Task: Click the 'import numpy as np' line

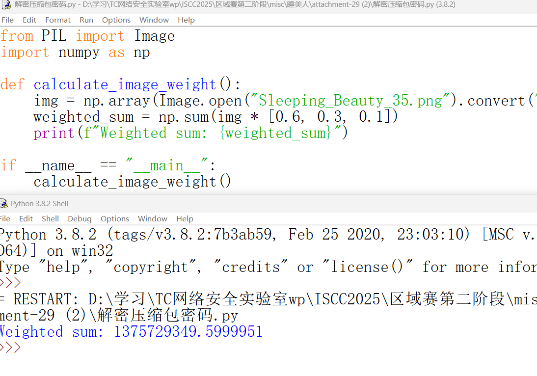Action: click(x=75, y=52)
